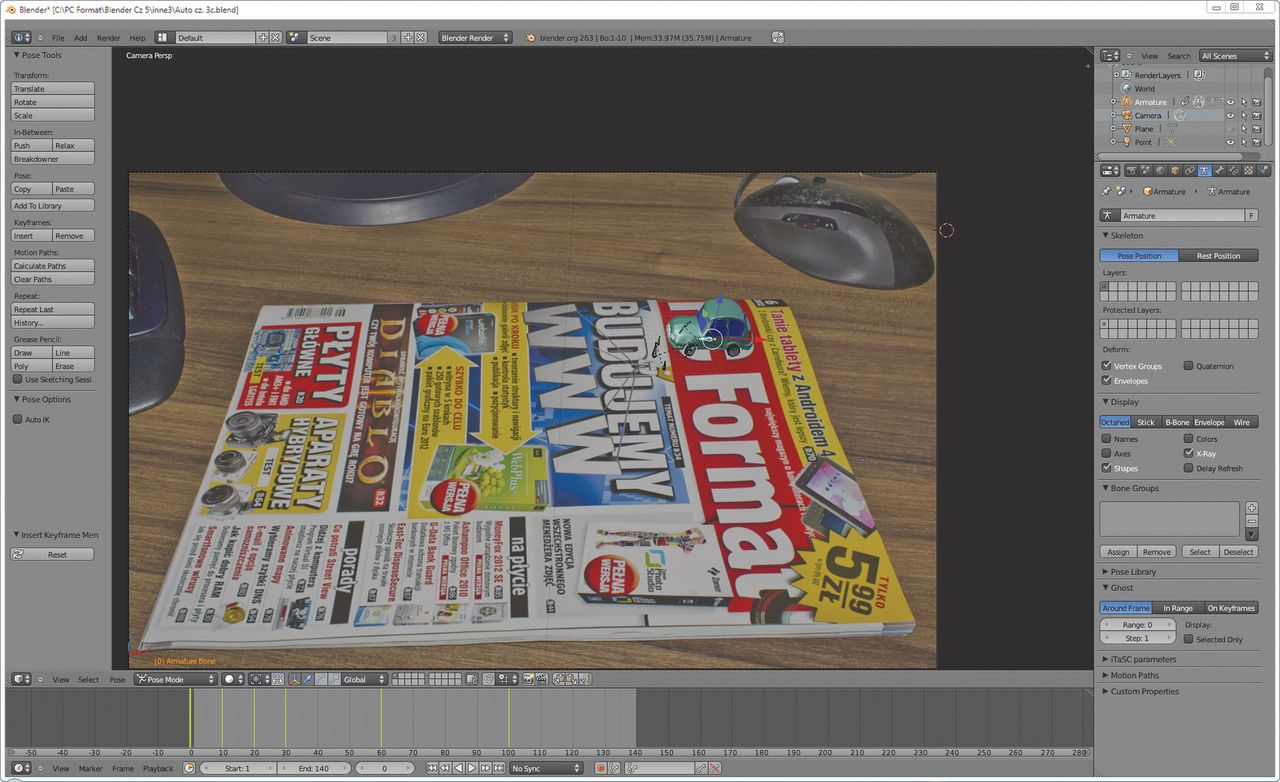Viewport: 1280px width, 782px height.
Task: Click play reverse button in timeline
Action: click(459, 768)
